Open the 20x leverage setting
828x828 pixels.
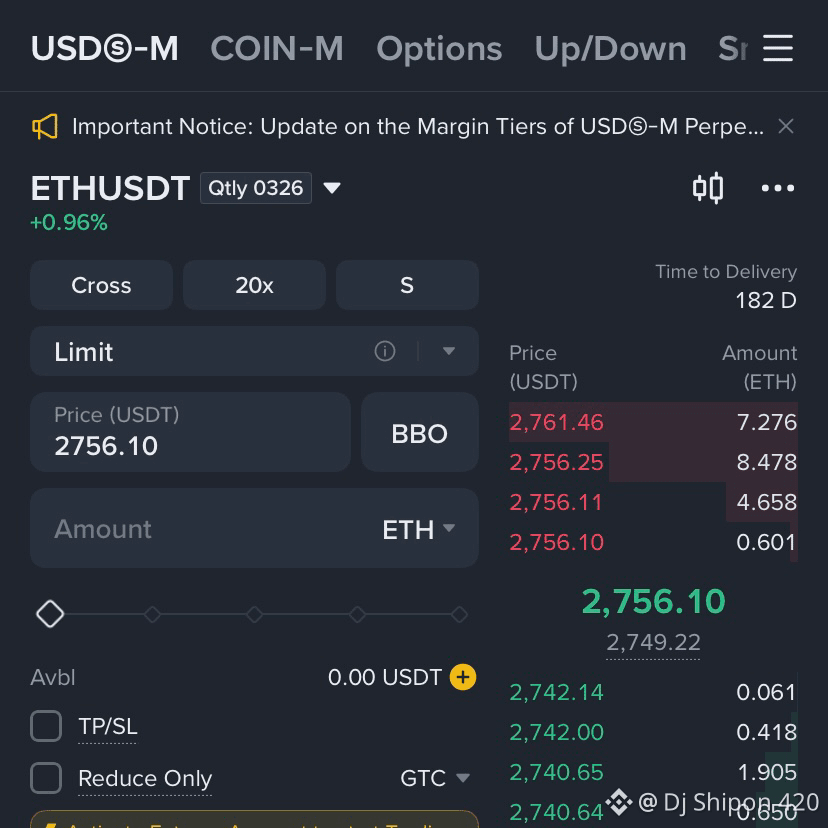pos(254,285)
